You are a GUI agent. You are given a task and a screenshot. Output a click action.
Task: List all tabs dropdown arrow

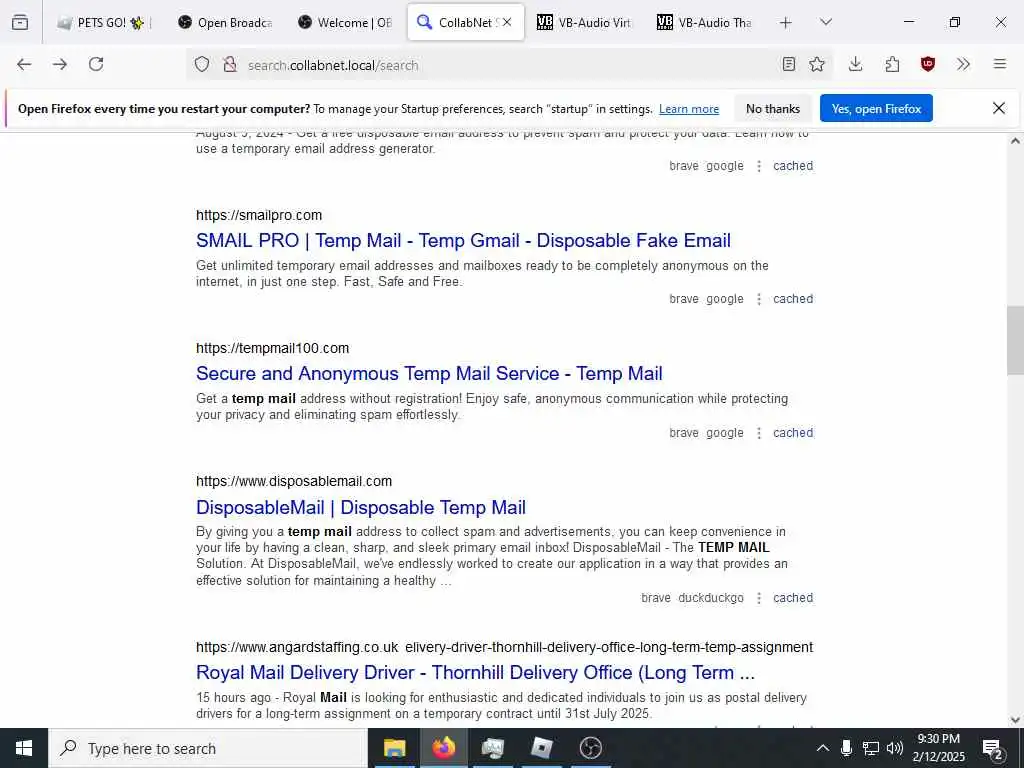(x=826, y=22)
